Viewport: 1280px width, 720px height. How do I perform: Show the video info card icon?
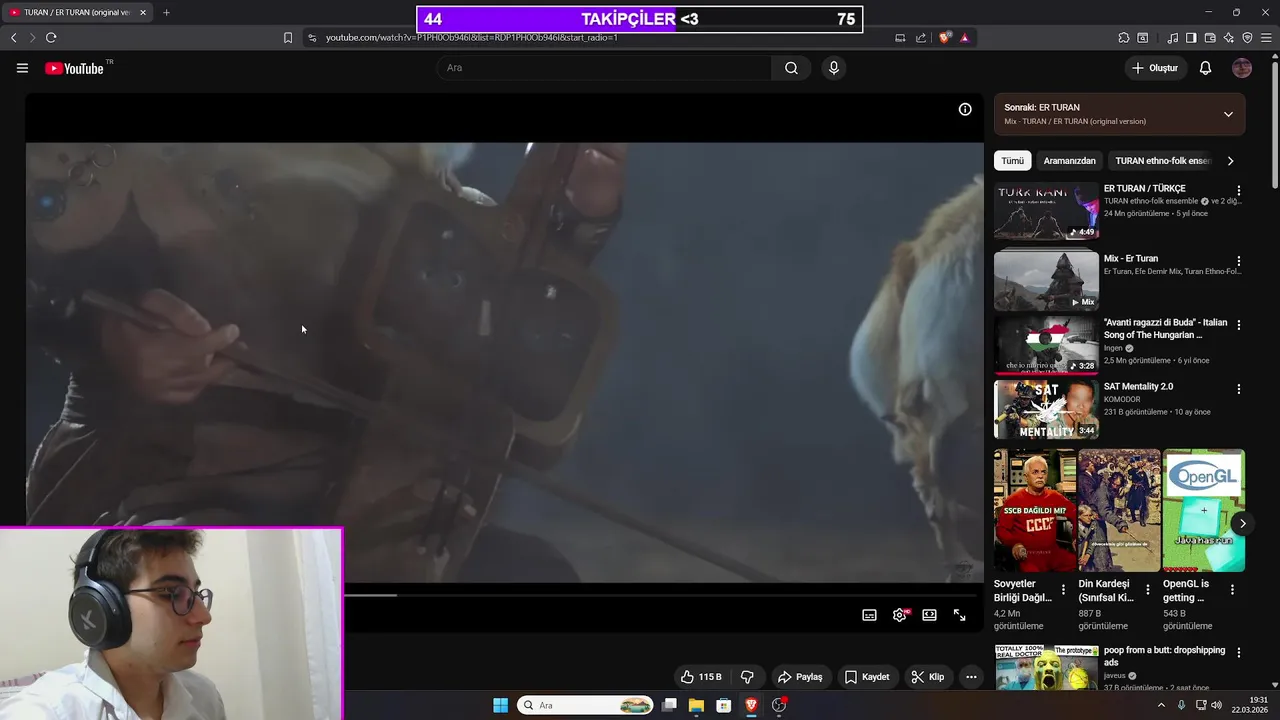pyautogui.click(x=965, y=110)
